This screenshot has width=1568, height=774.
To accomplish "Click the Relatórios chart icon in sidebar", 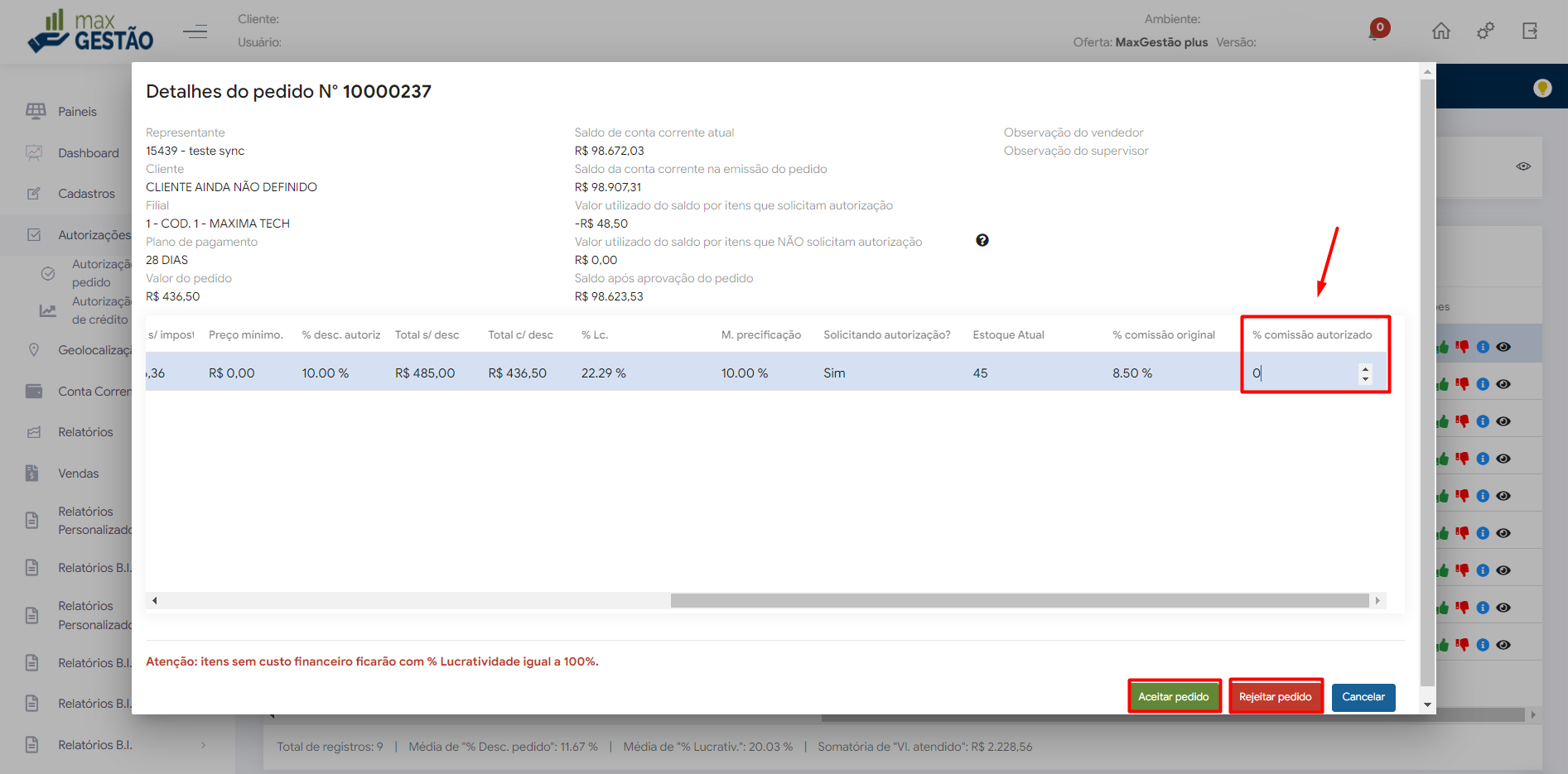I will pyautogui.click(x=34, y=432).
